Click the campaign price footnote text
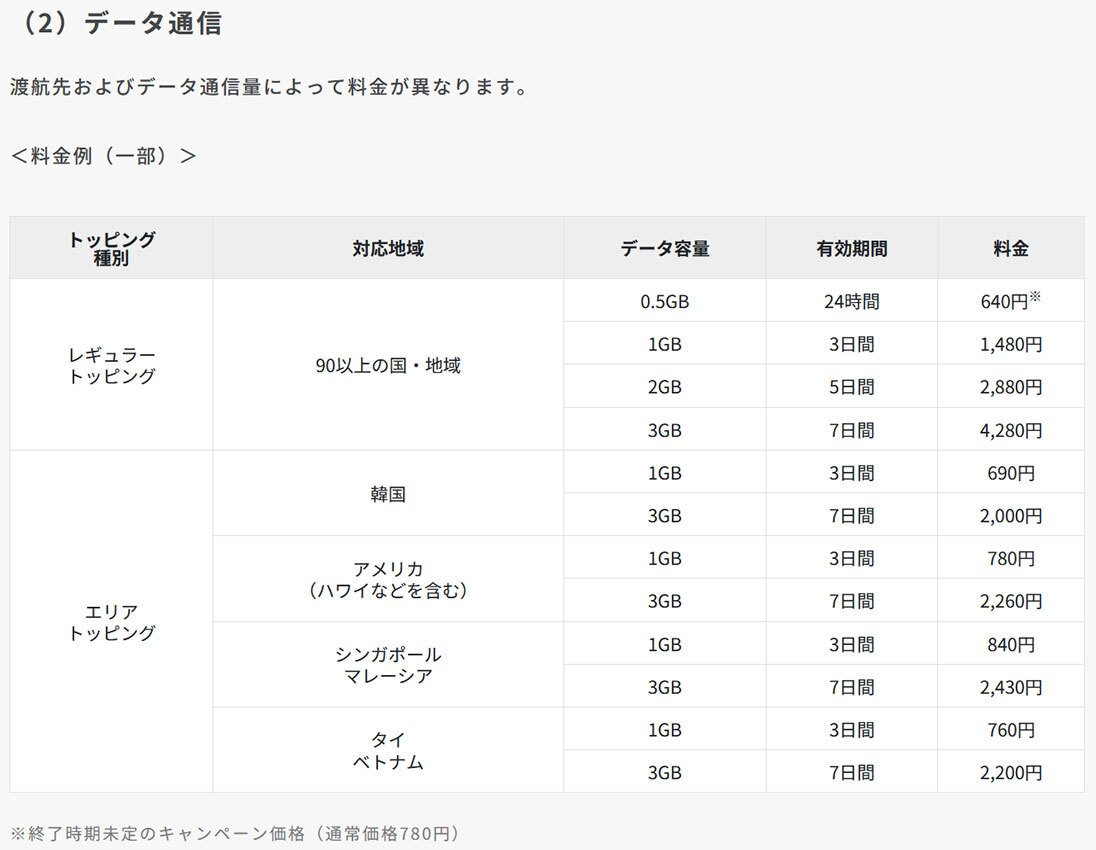The height and width of the screenshot is (850, 1096). point(235,833)
